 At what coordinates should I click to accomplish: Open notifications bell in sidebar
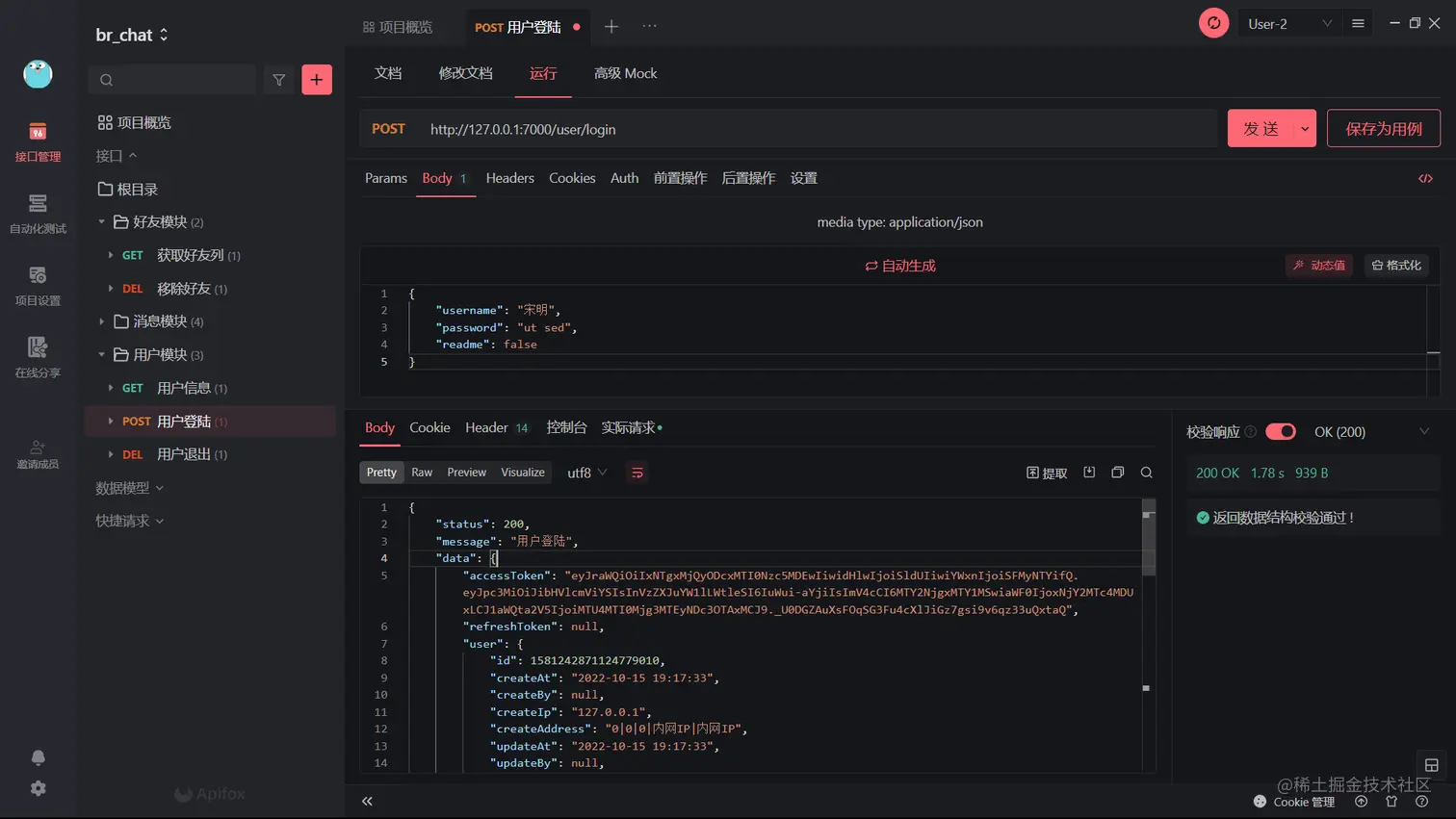click(x=38, y=757)
